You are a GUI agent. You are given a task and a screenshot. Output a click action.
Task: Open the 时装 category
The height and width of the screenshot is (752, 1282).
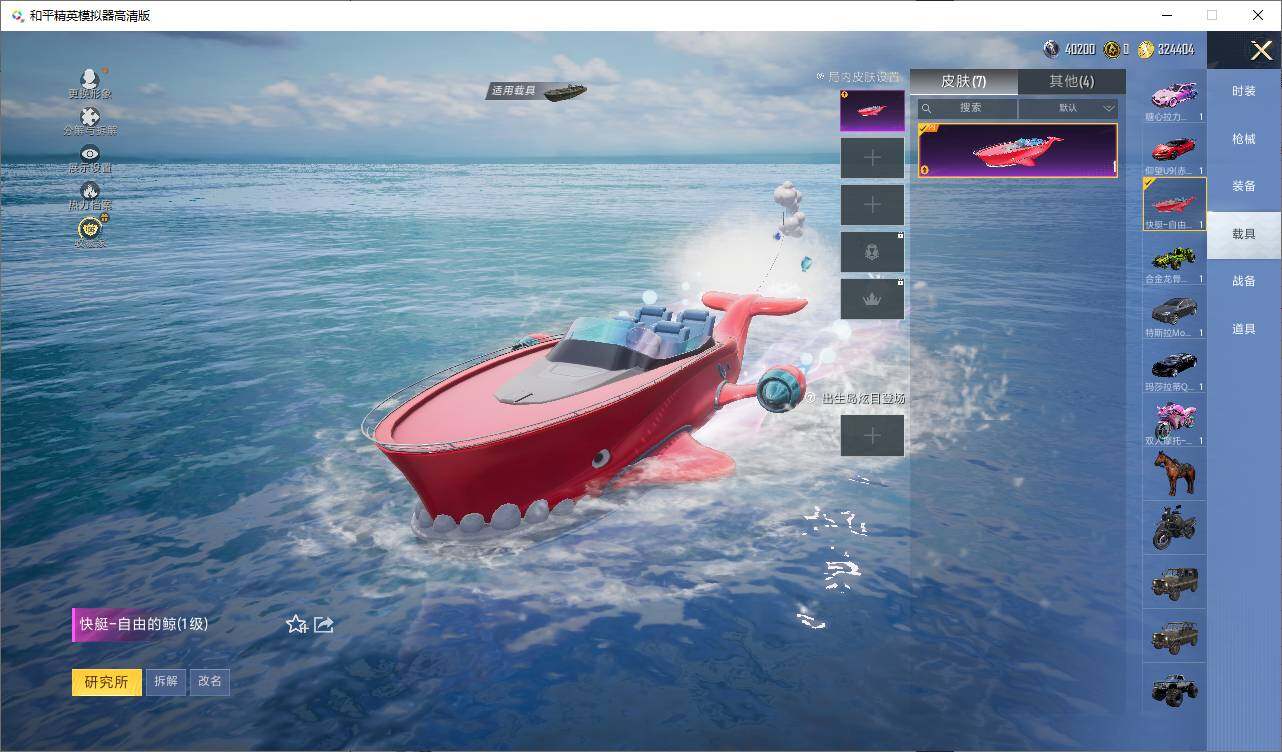[1243, 91]
